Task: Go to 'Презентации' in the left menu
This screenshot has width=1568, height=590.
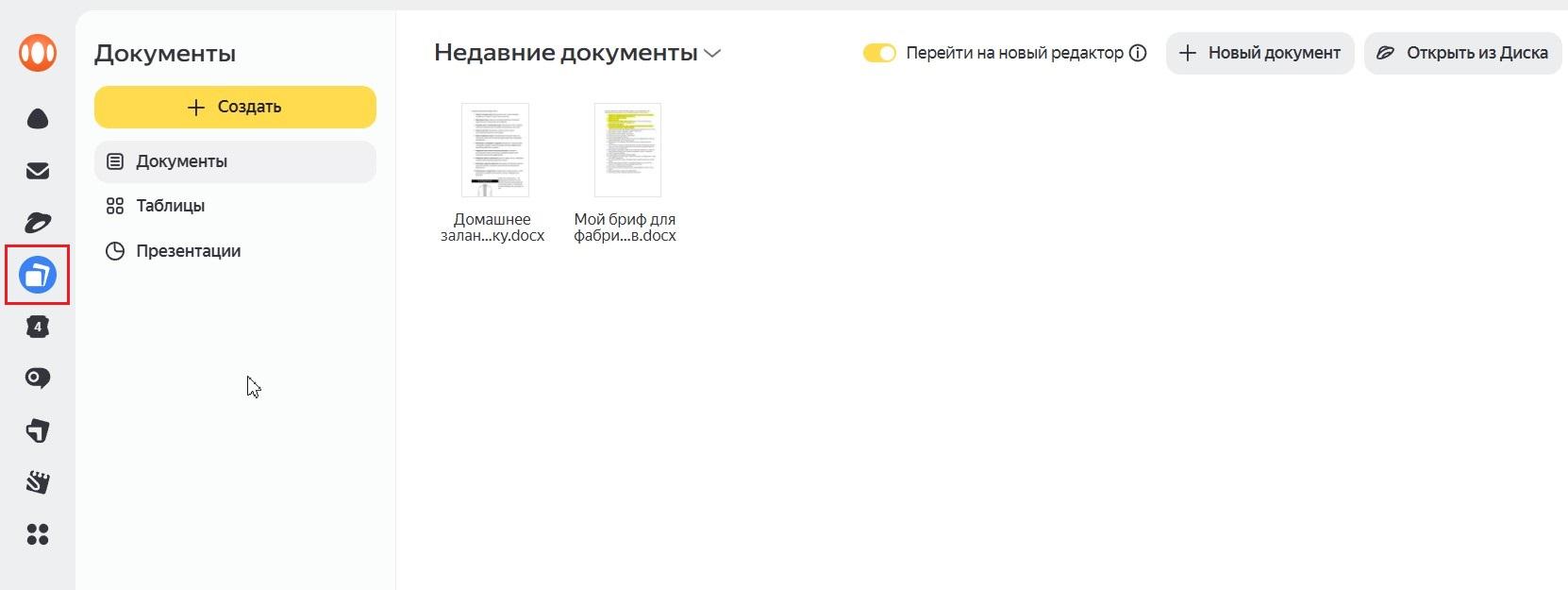Action: pyautogui.click(x=188, y=251)
